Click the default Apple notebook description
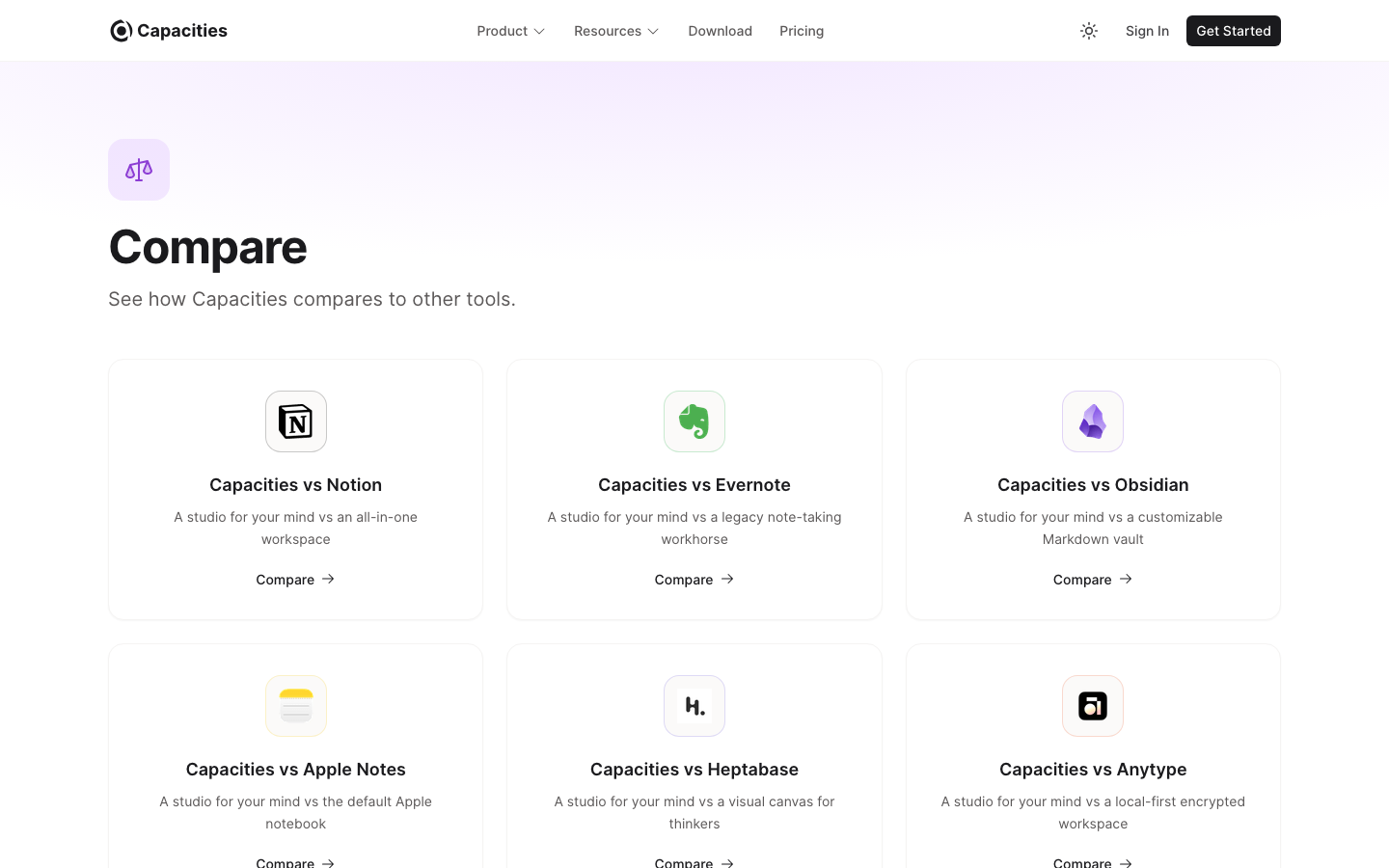The image size is (1389, 868). (x=296, y=813)
